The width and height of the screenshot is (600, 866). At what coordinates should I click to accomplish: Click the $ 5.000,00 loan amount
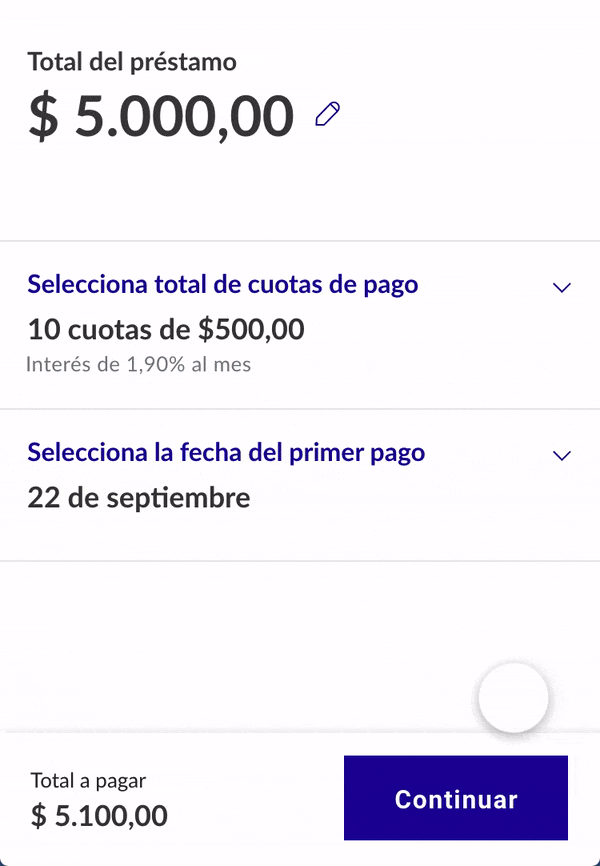click(161, 116)
